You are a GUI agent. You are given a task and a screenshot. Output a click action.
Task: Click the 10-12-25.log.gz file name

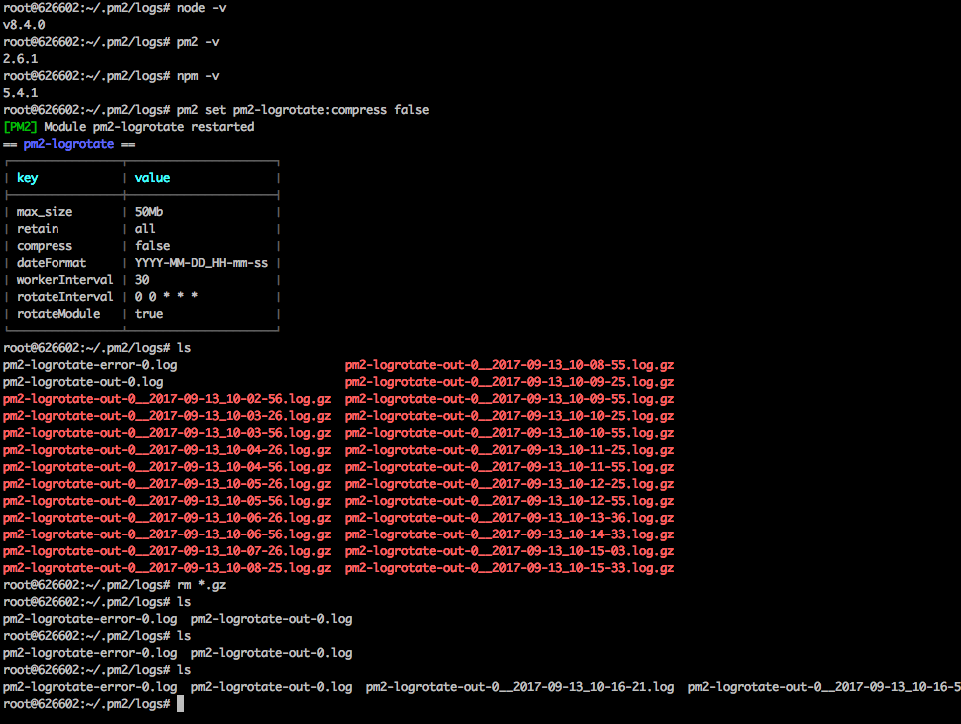(x=509, y=484)
